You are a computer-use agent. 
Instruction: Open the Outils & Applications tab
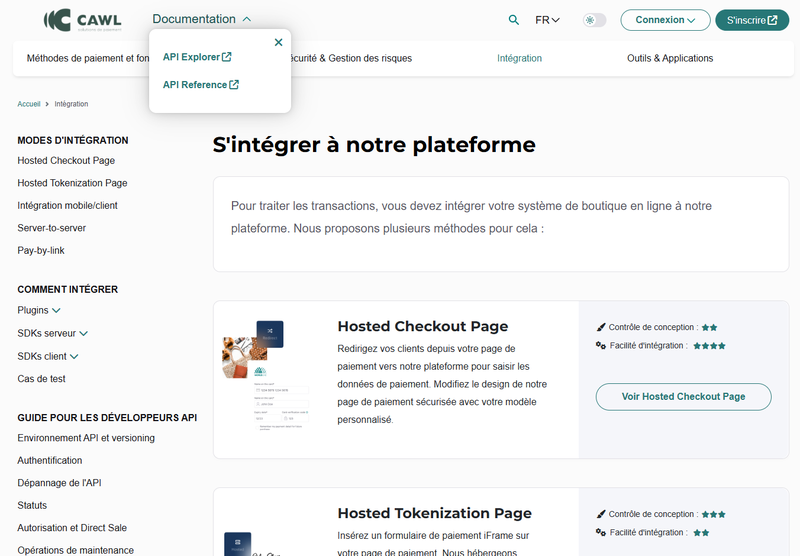click(670, 58)
